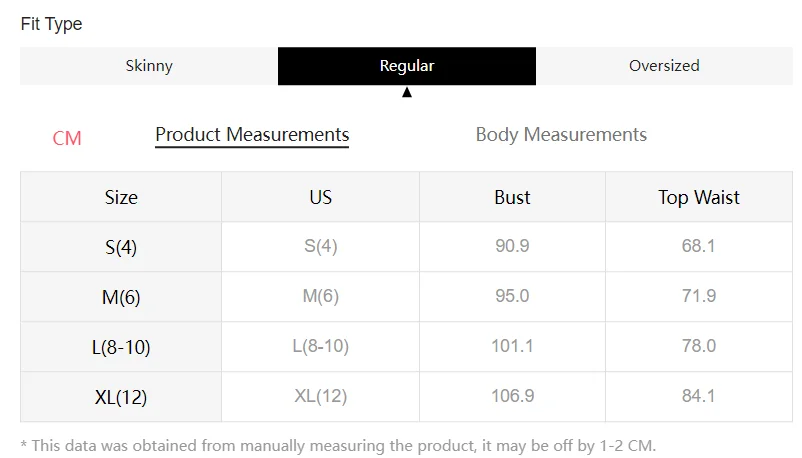Open the Body Measurements tab

(x=561, y=135)
